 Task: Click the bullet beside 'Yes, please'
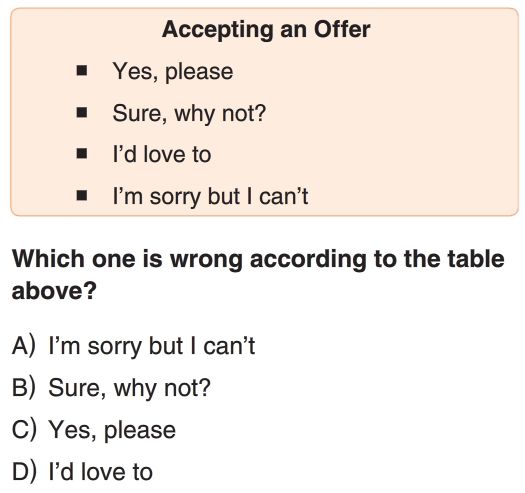82,71
